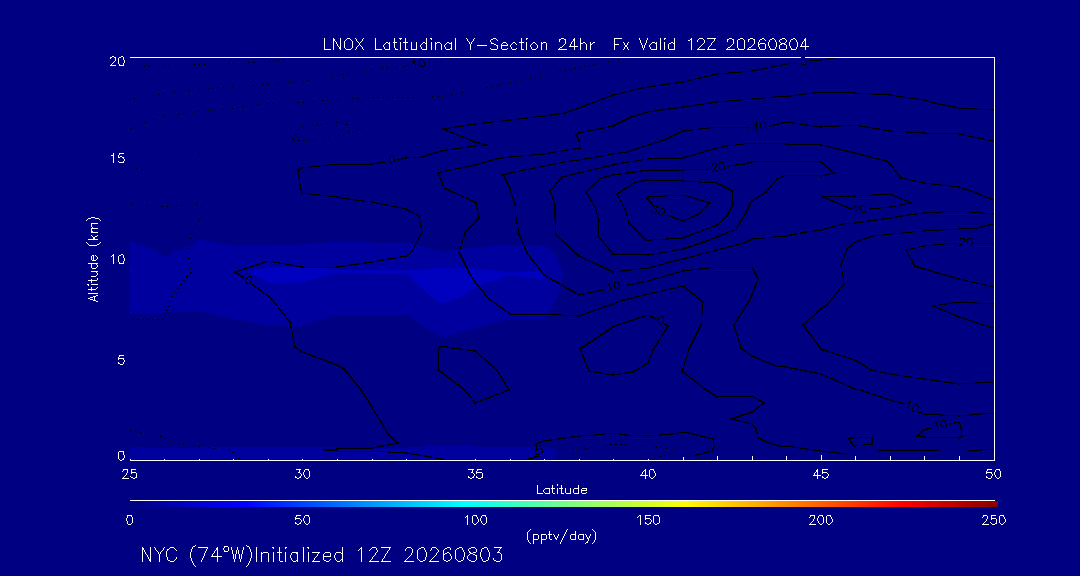Click the latitude tick label 35
Screen dimensions: 1080x576
[475, 474]
